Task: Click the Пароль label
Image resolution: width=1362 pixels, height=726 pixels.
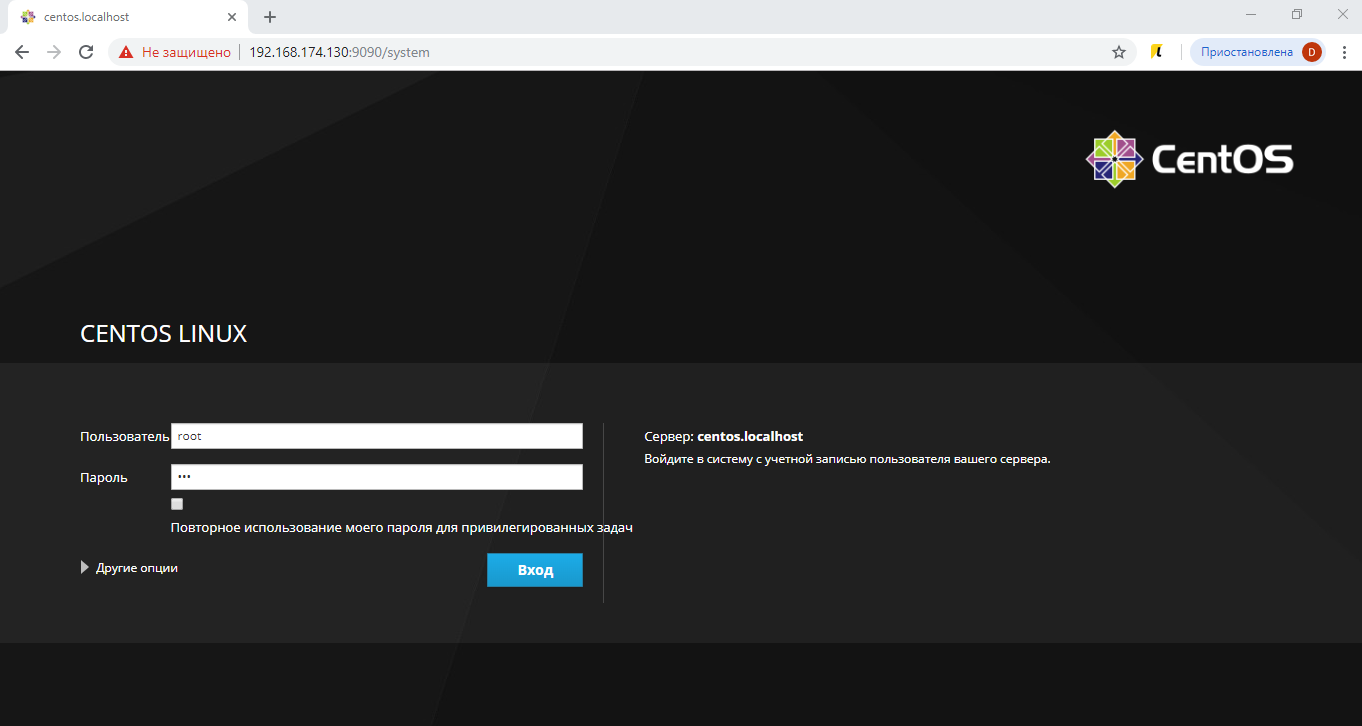Action: pyautogui.click(x=104, y=478)
